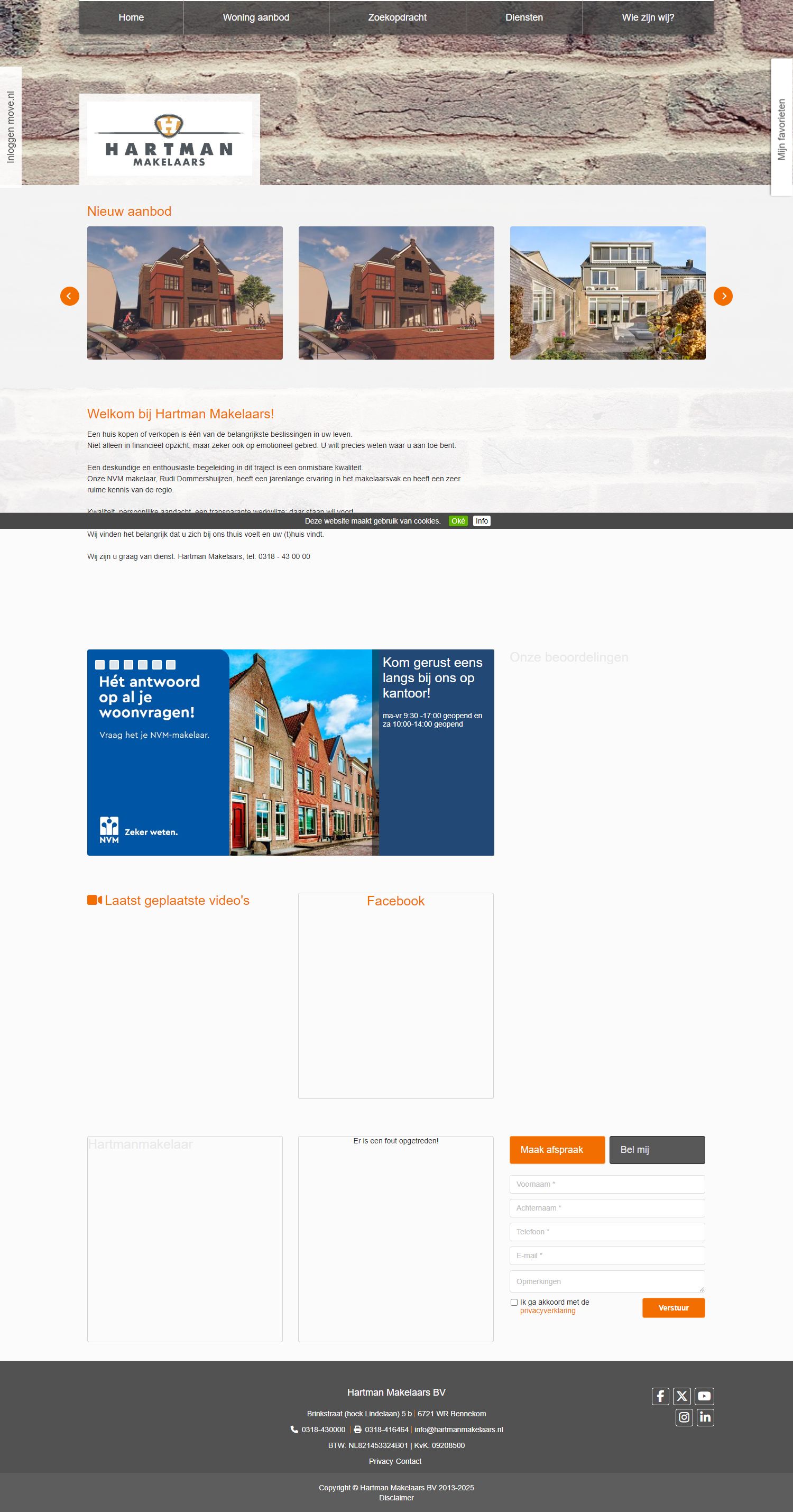Go to previous listings with left arrow
Image resolution: width=793 pixels, height=1512 pixels.
pyautogui.click(x=70, y=296)
